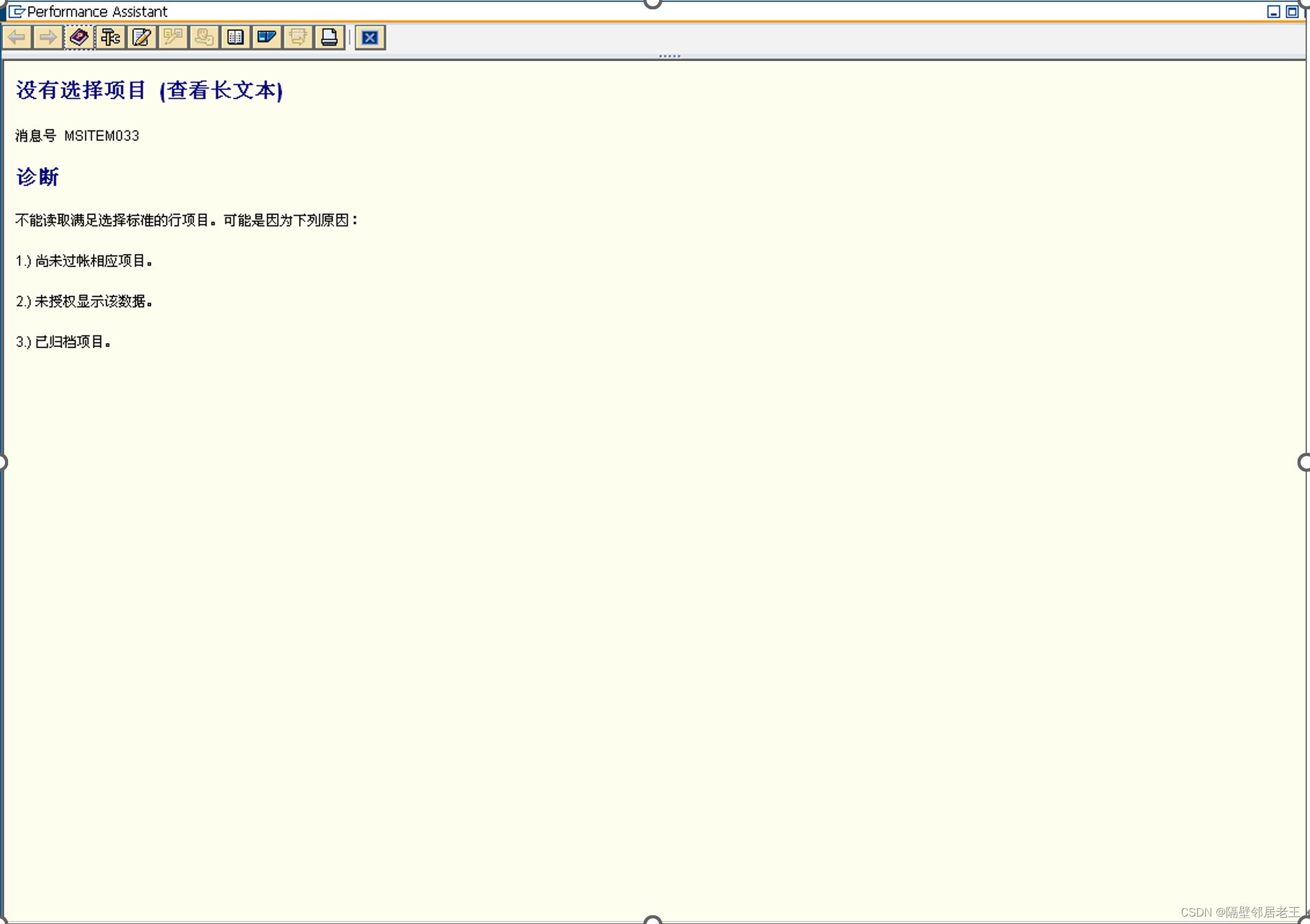Screen dimensions: 1310x924
Task: Maximize the Performance Assistant window
Action: click(x=1292, y=11)
